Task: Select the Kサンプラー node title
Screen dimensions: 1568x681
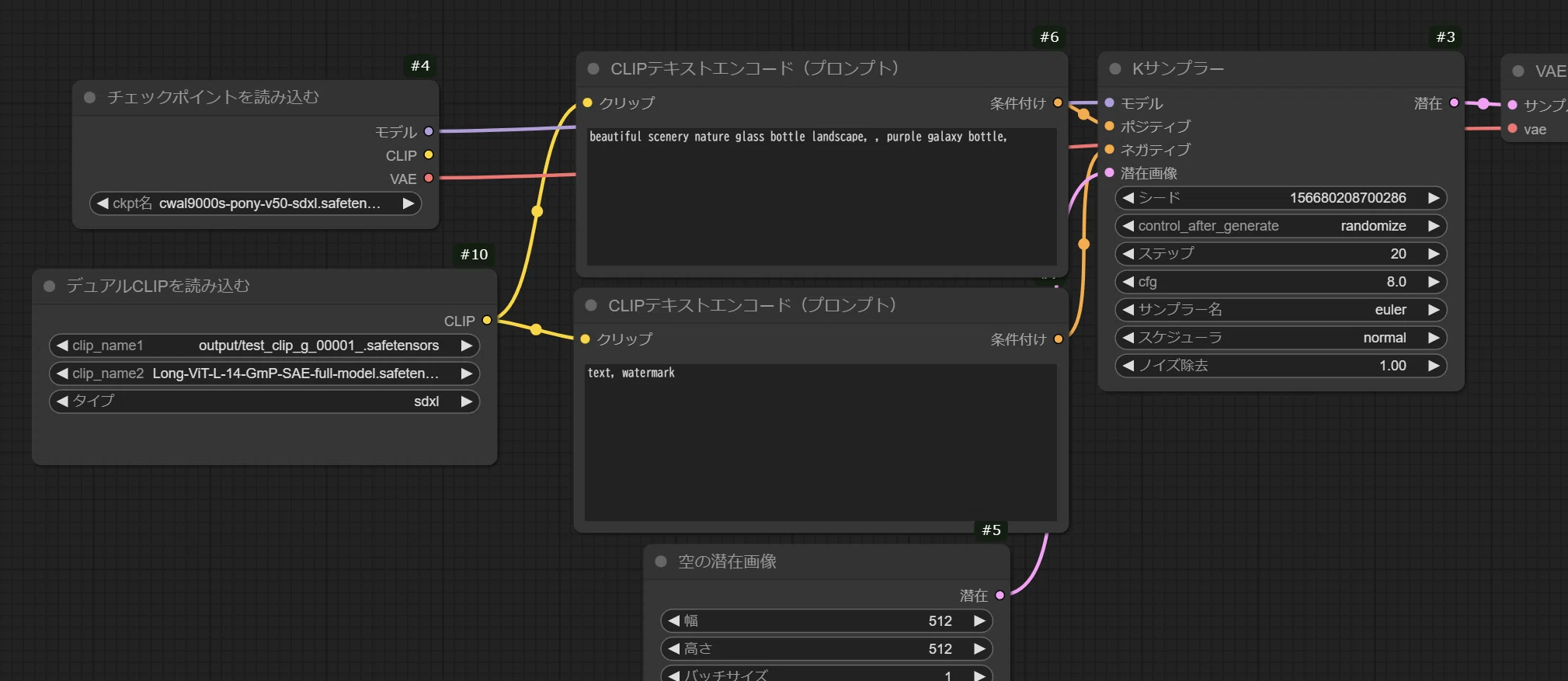Action: pos(1177,69)
